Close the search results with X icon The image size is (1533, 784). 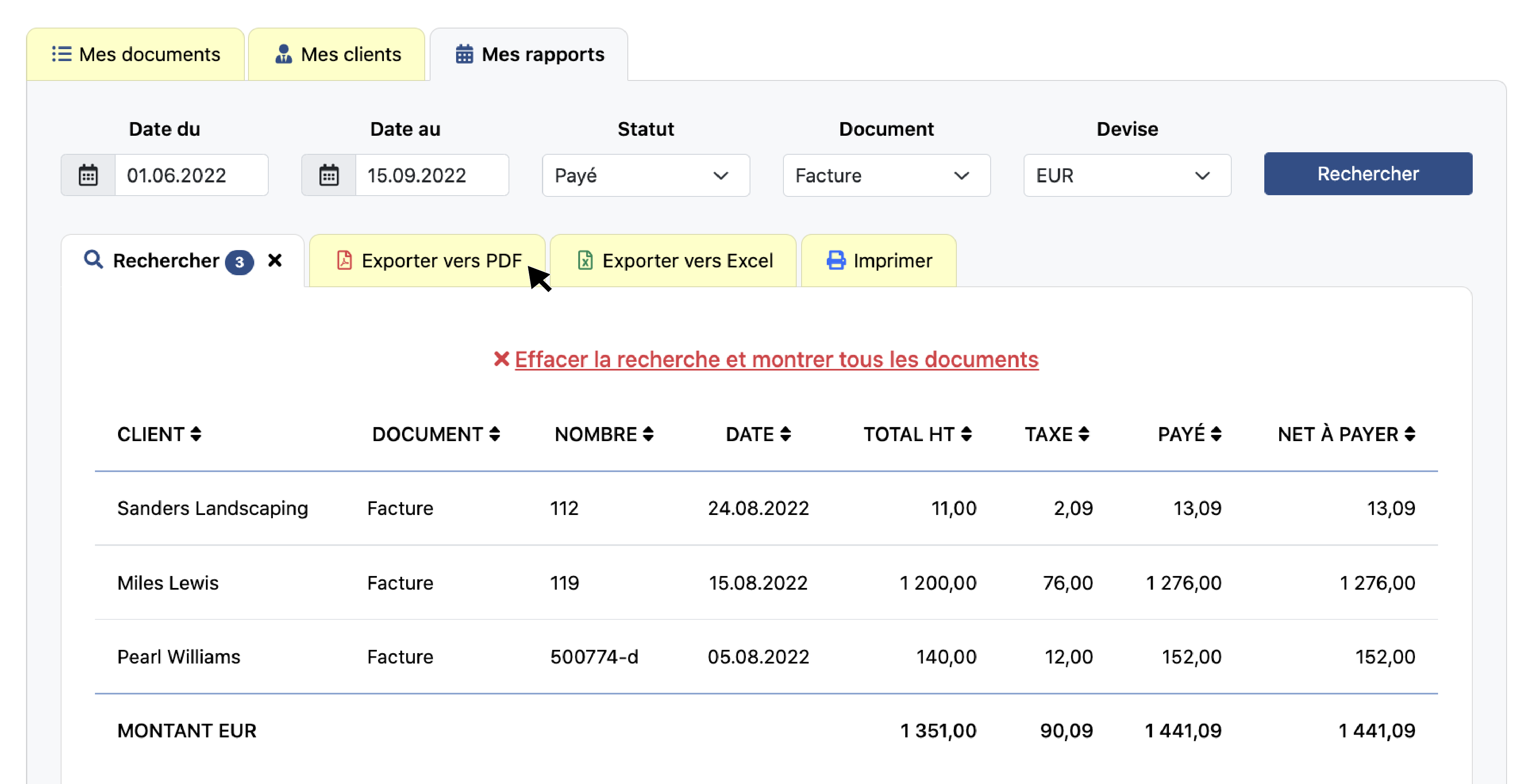[x=274, y=260]
